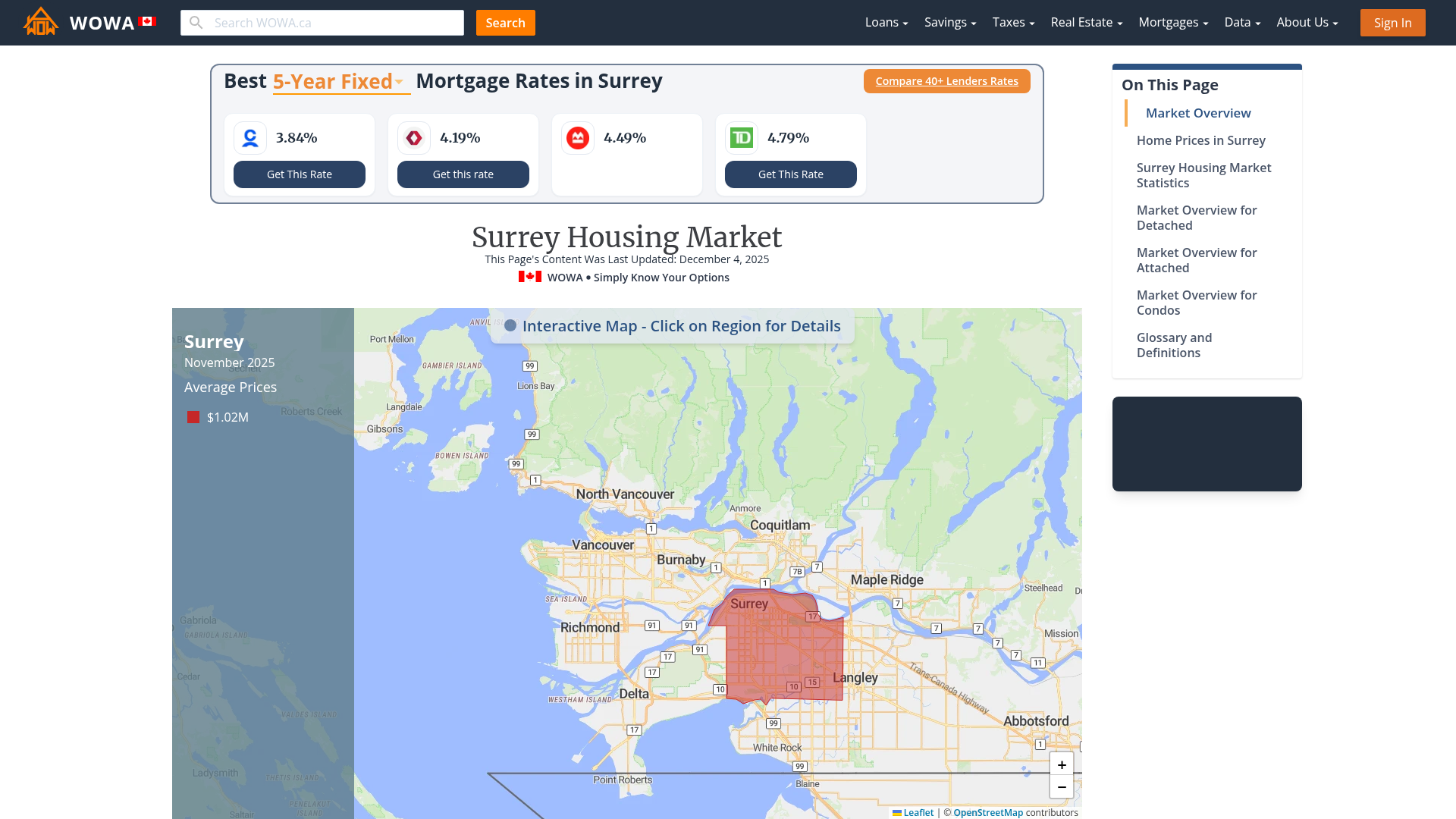The height and width of the screenshot is (819, 1456).
Task: Click the magnifying glass in the search bar
Action: [x=196, y=22]
